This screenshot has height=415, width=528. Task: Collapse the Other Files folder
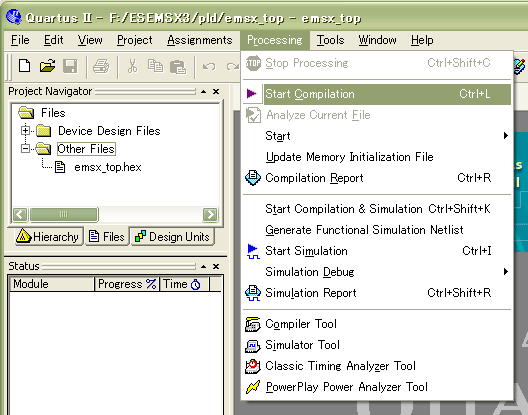click(26, 148)
